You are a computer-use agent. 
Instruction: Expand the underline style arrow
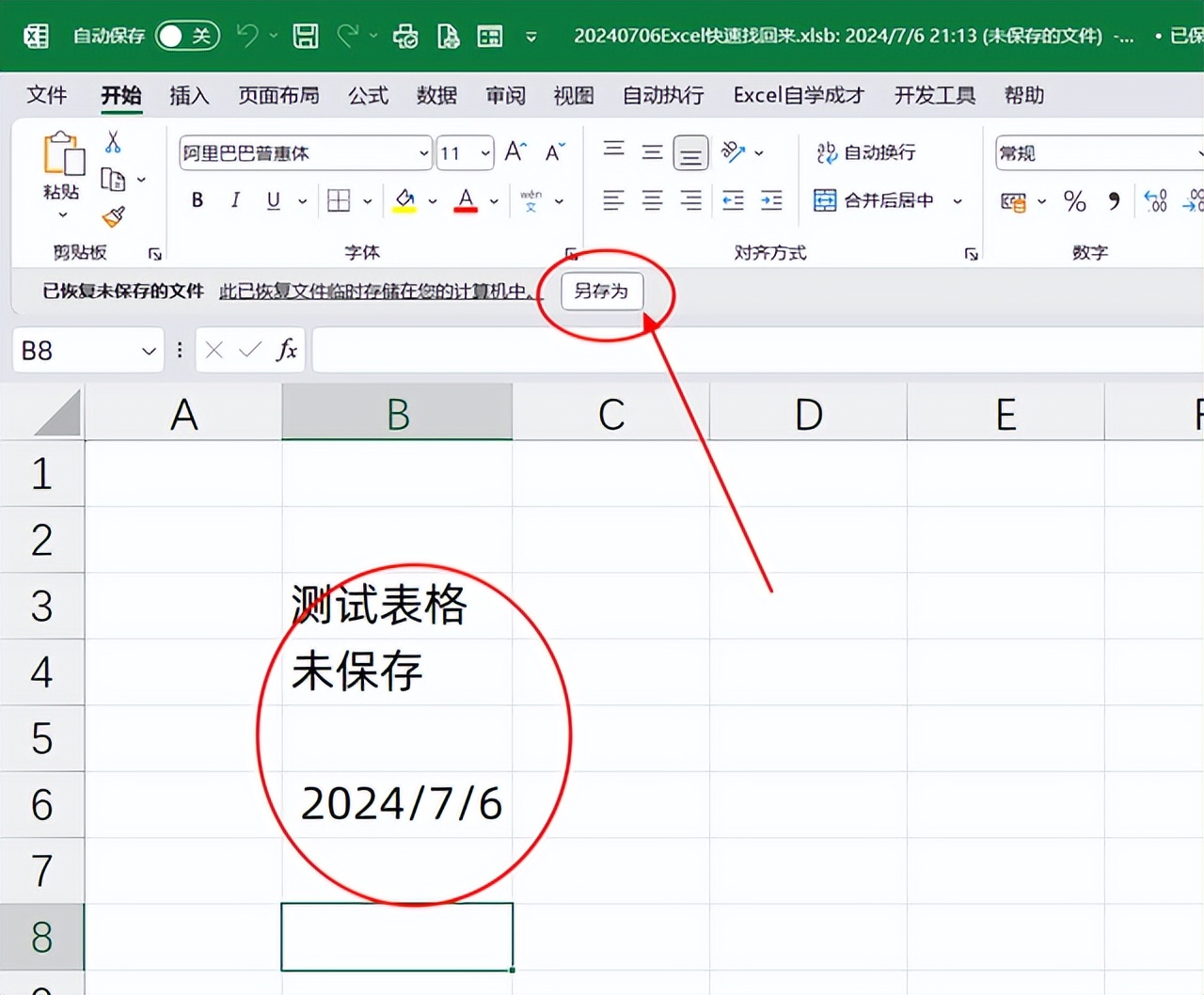click(x=303, y=201)
